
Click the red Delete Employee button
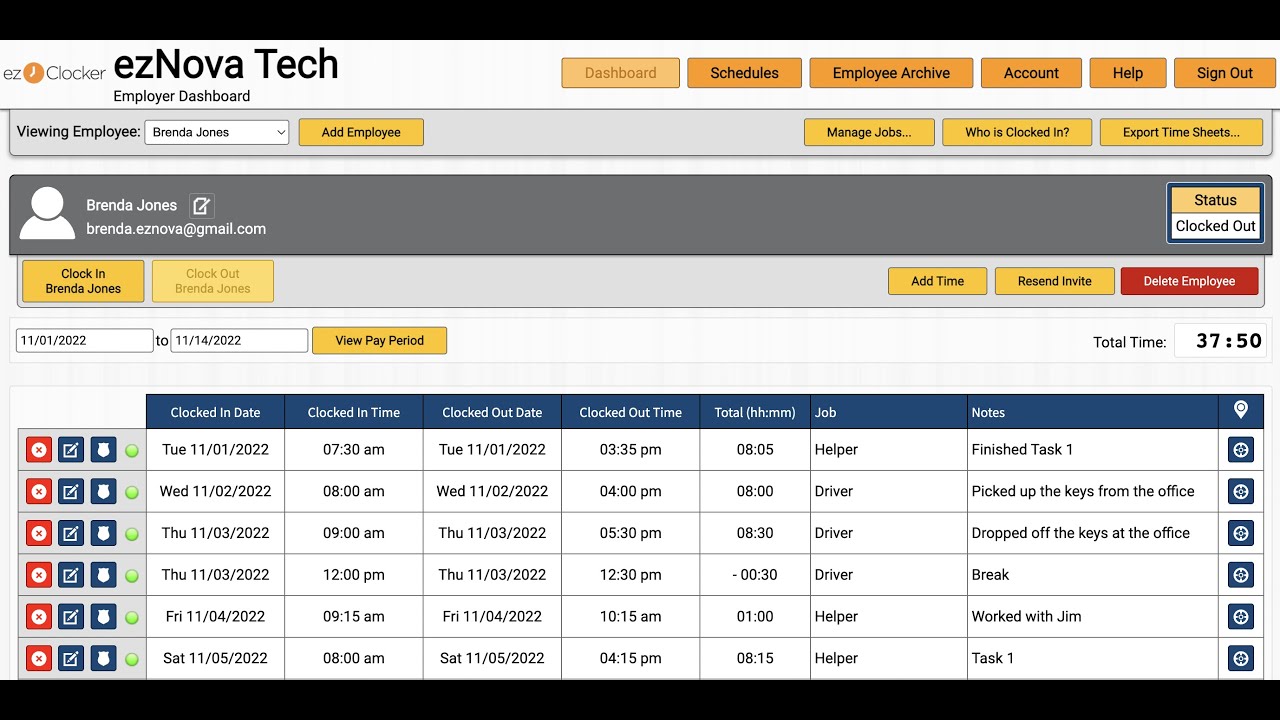1189,281
